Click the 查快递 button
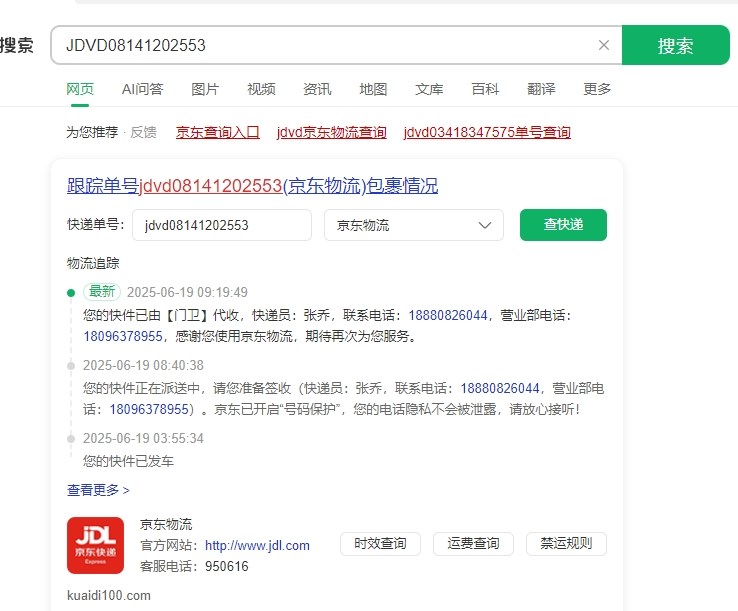This screenshot has height=611, width=738. coord(563,225)
